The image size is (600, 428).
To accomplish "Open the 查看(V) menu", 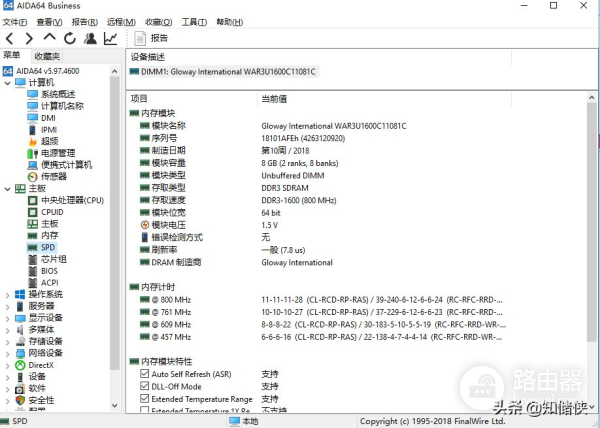I will 49,22.
